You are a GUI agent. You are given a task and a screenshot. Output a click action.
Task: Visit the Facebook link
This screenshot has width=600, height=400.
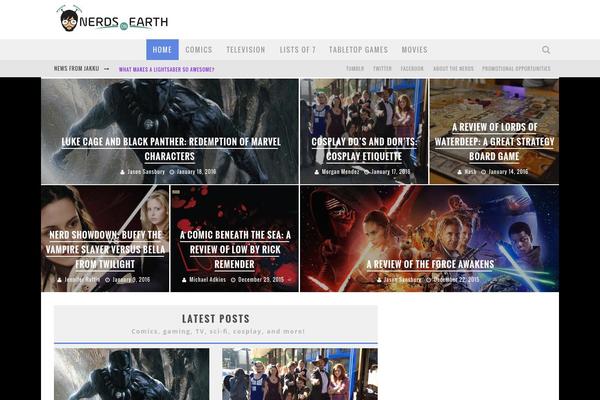(x=412, y=69)
